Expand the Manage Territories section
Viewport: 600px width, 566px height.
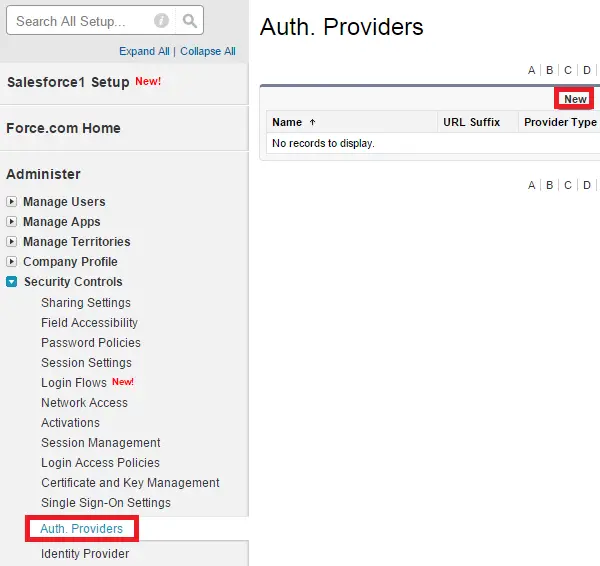tap(11, 241)
